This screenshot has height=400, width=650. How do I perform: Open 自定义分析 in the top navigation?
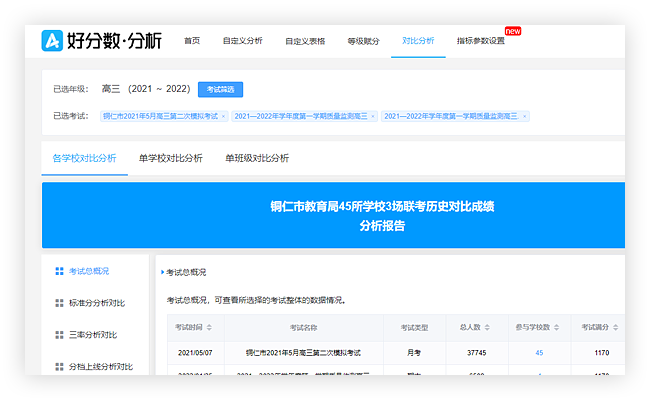coord(242,41)
